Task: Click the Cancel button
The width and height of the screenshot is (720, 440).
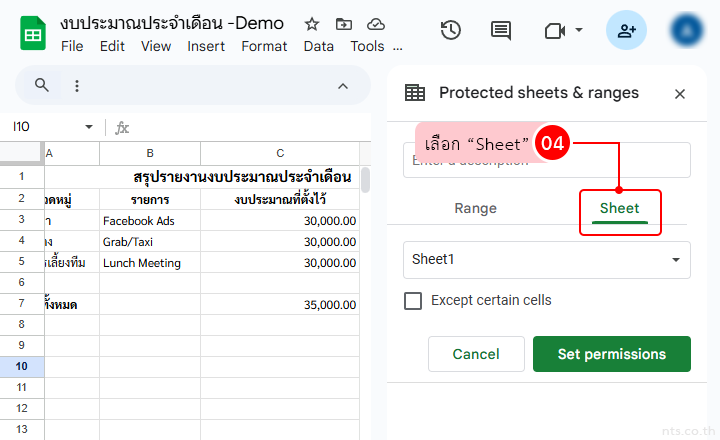Action: point(476,354)
